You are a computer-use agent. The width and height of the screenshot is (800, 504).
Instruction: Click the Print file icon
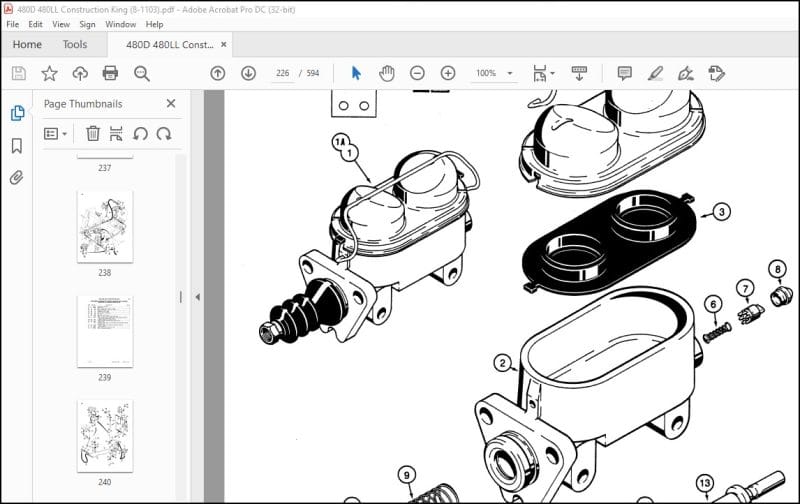[110, 73]
